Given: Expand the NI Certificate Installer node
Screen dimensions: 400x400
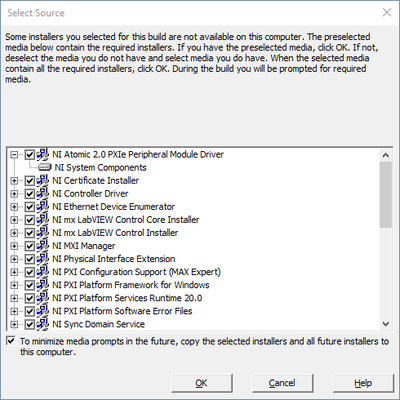Looking at the screenshot, I should [14, 181].
